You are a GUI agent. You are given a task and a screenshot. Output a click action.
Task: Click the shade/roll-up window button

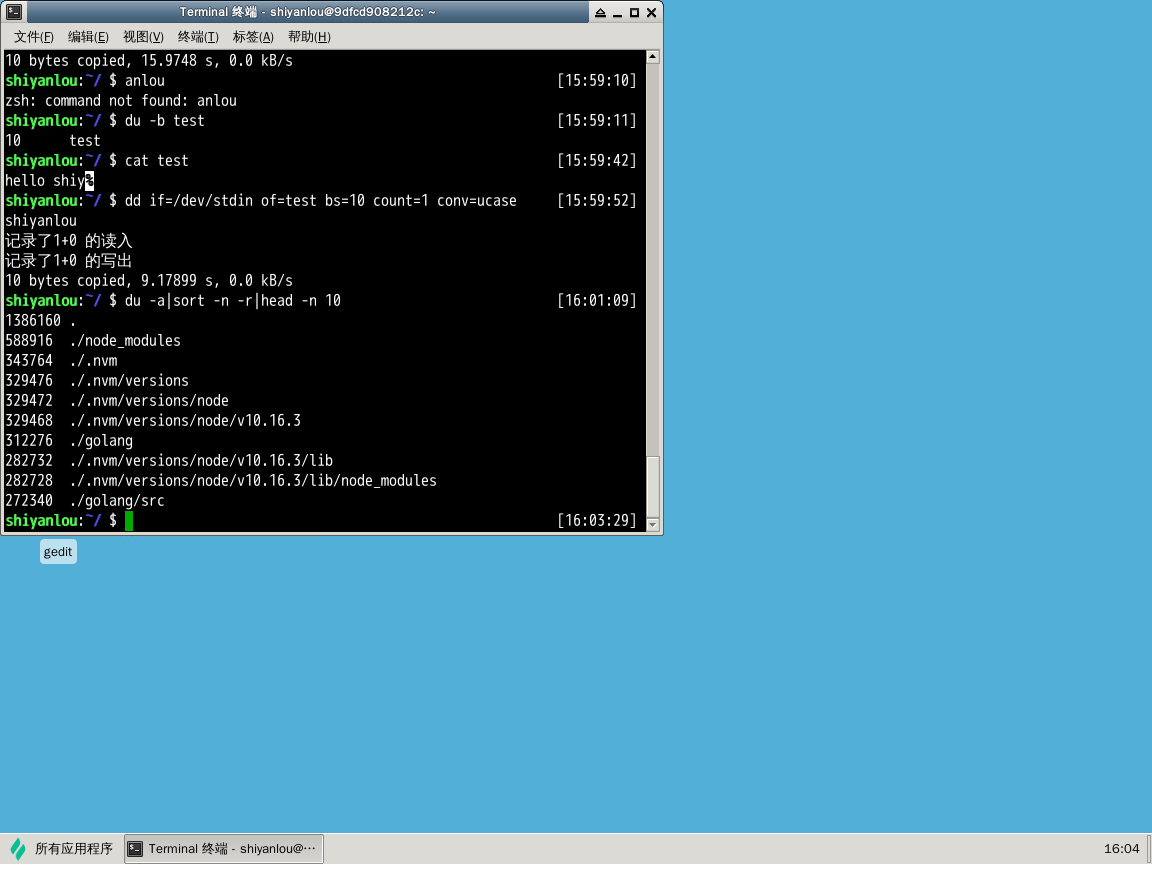[x=600, y=12]
